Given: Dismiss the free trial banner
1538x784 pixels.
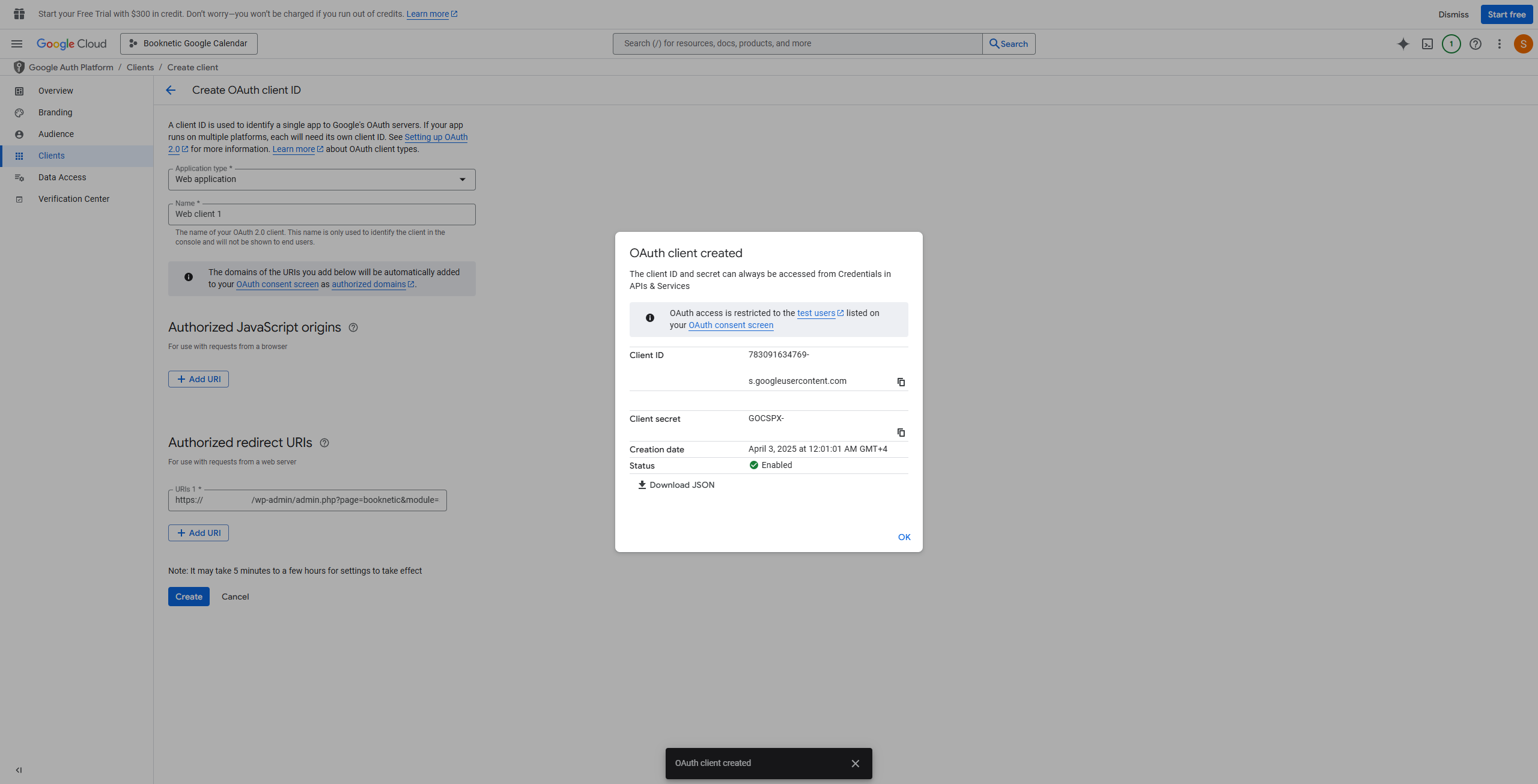Looking at the screenshot, I should [x=1453, y=14].
